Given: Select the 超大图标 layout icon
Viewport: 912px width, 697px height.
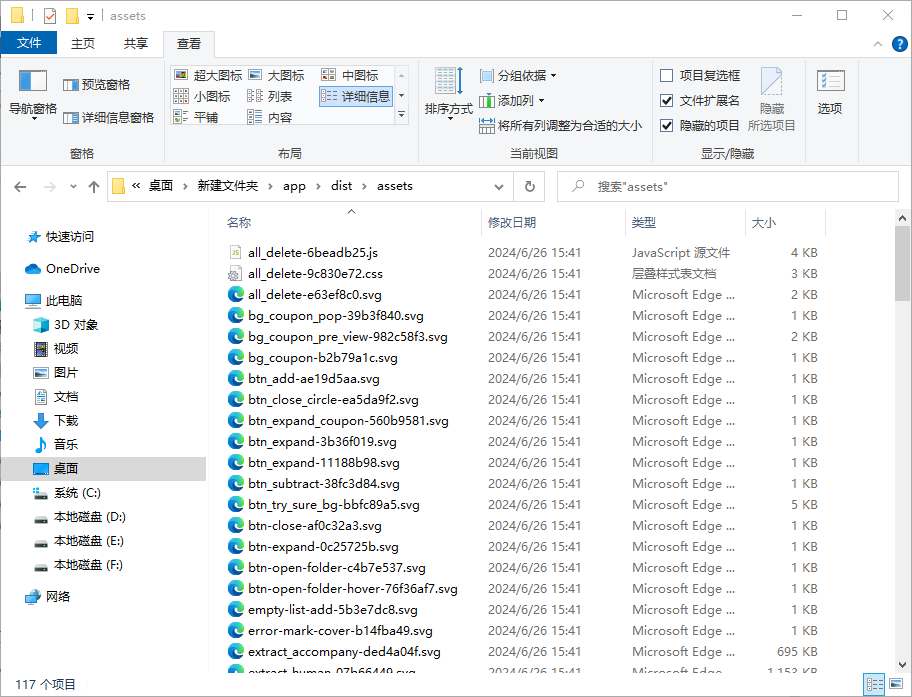Looking at the screenshot, I should (208, 75).
